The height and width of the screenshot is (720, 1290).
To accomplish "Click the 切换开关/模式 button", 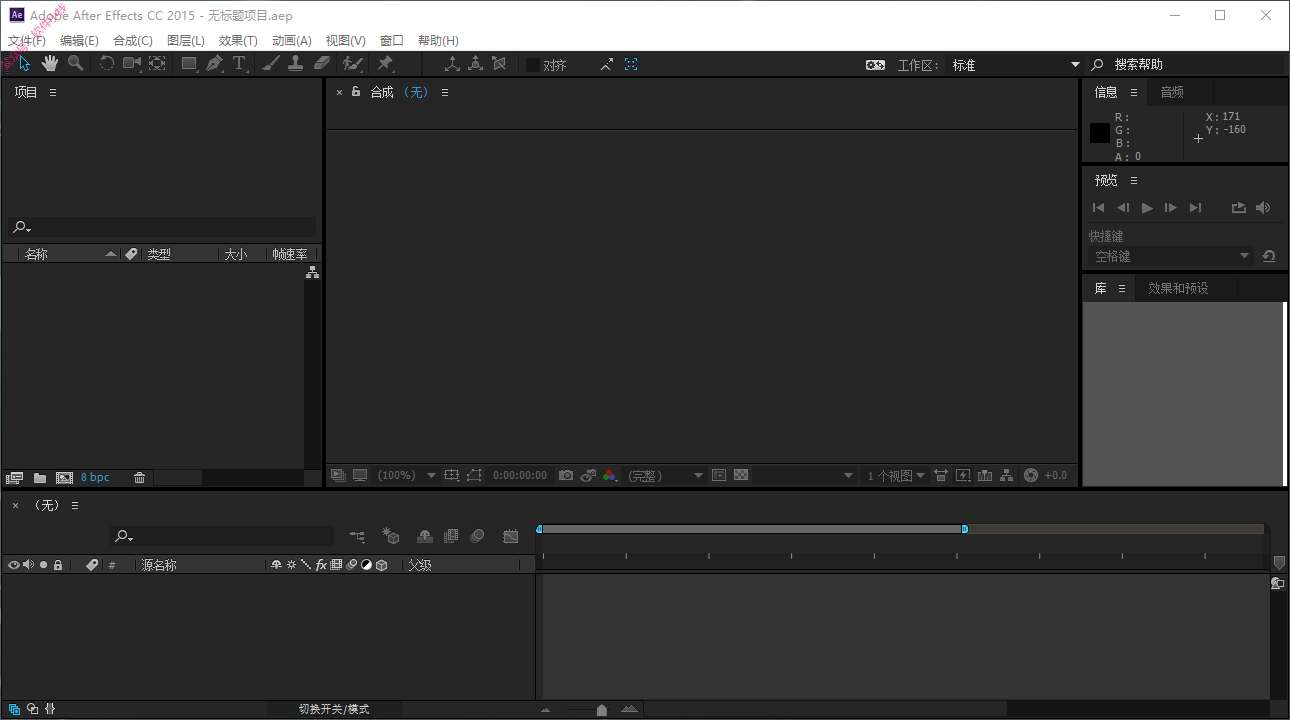I will click(334, 709).
